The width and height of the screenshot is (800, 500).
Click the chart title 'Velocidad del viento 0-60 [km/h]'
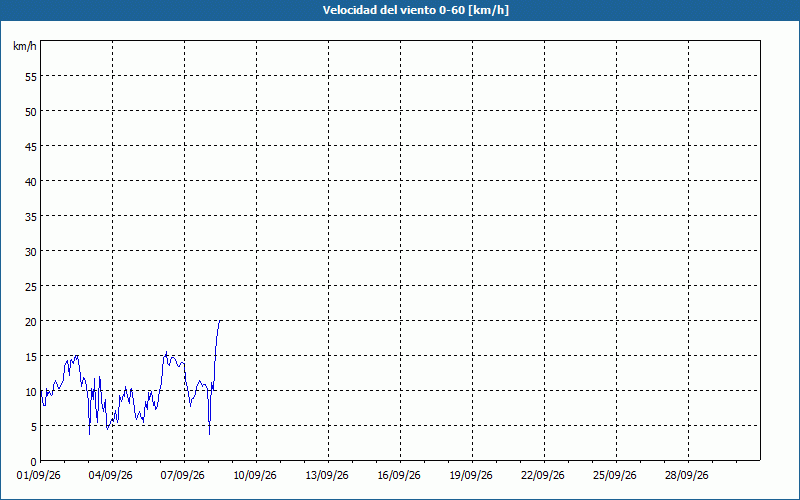point(416,10)
